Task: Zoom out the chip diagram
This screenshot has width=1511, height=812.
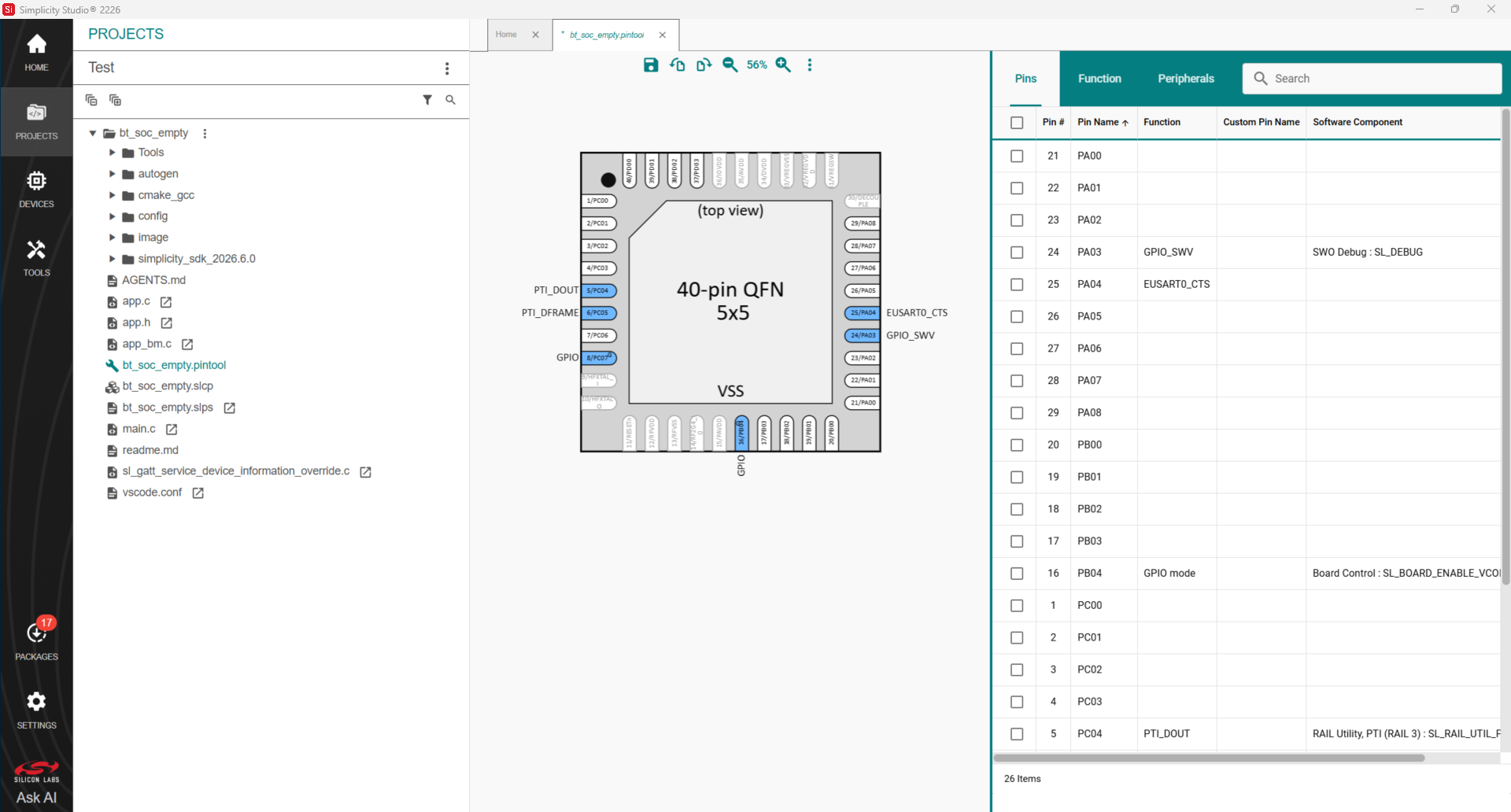Action: pos(730,65)
